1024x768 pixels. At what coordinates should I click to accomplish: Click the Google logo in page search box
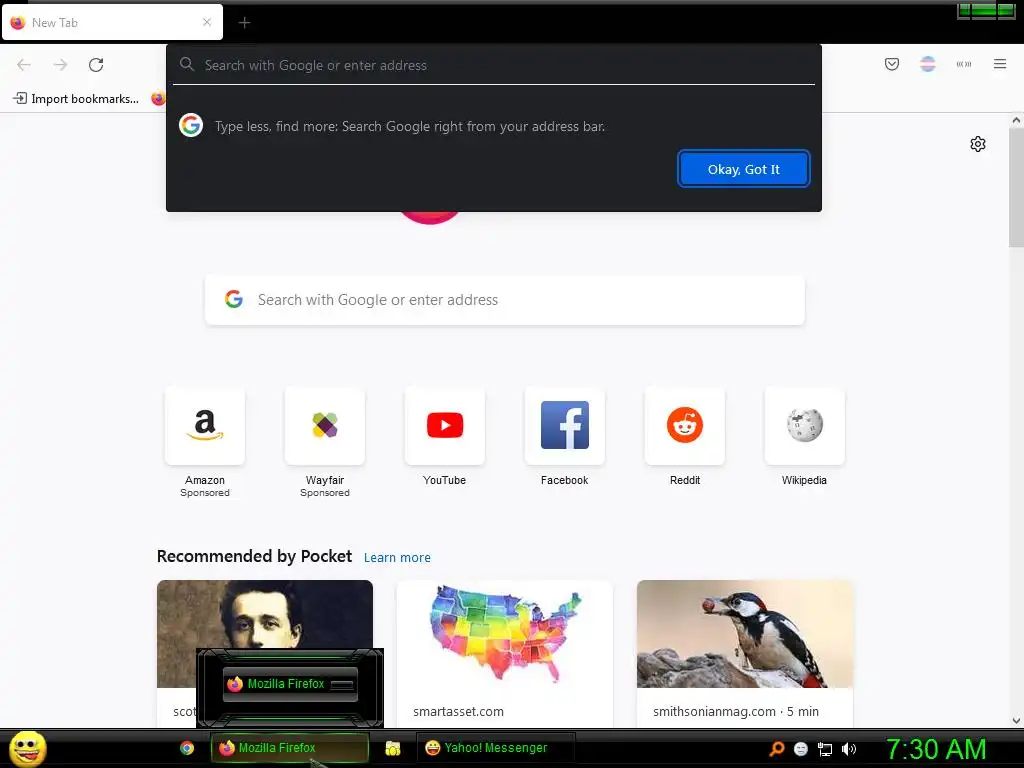(234, 299)
